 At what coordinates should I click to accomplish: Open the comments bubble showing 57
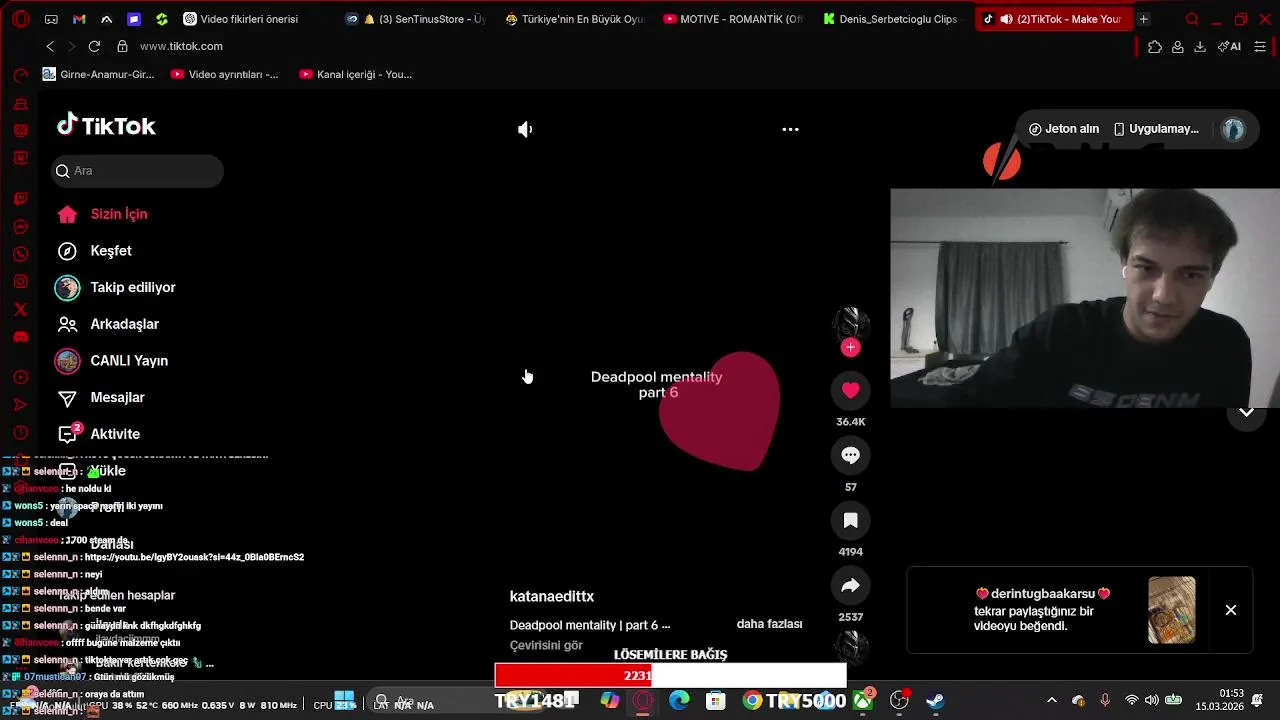pos(850,455)
